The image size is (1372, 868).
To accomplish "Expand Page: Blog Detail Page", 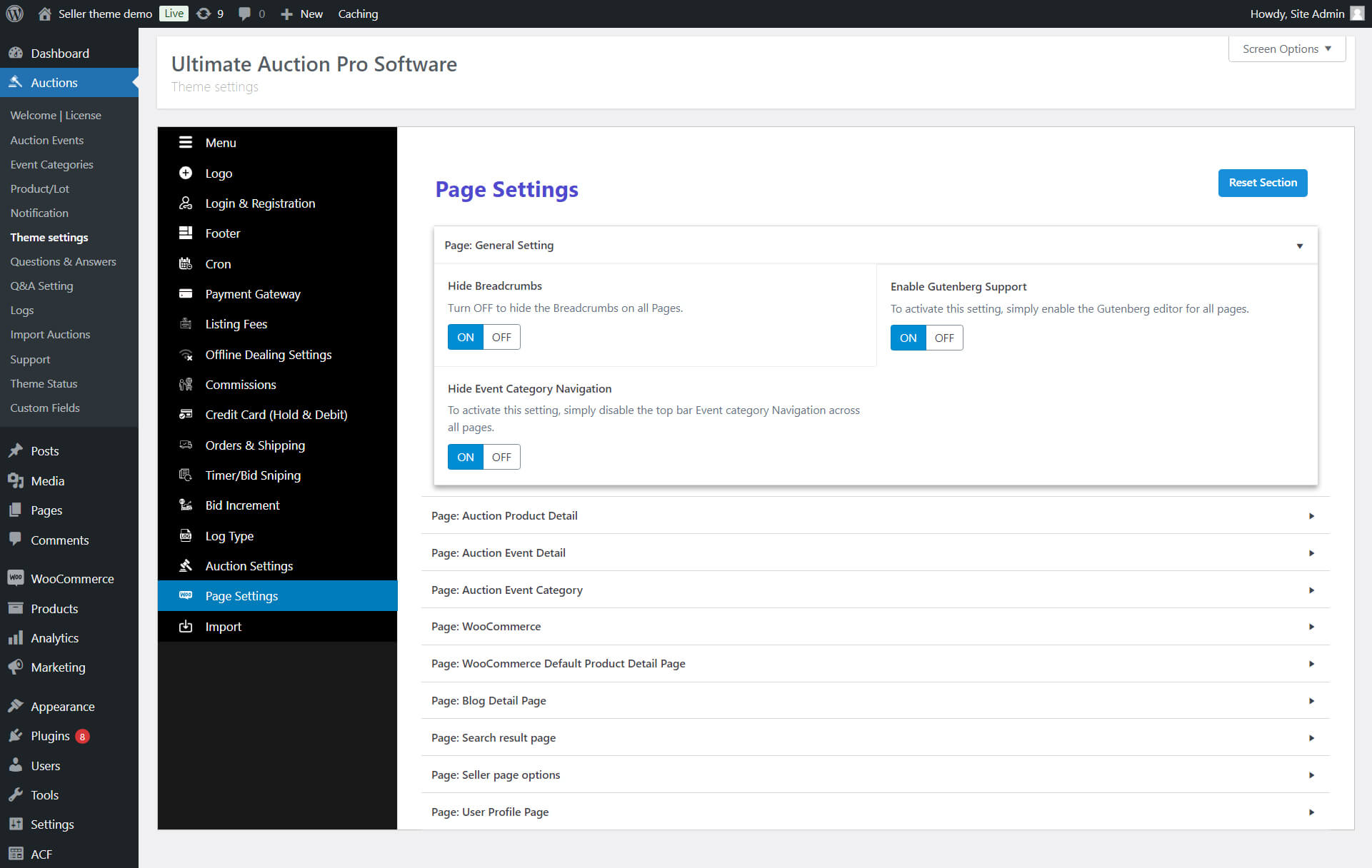I will tap(876, 700).
